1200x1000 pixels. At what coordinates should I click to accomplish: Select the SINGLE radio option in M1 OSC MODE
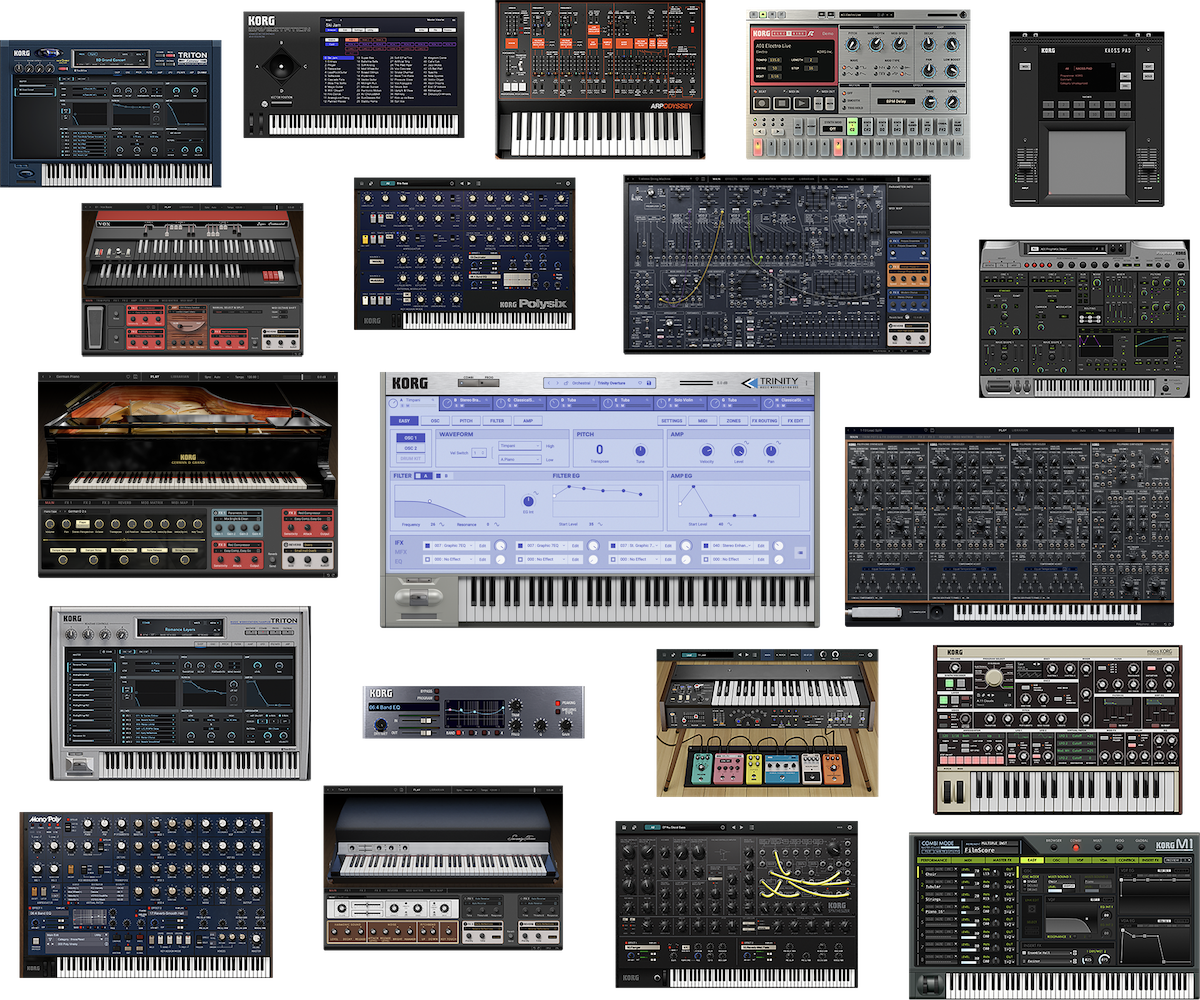pos(1025,882)
